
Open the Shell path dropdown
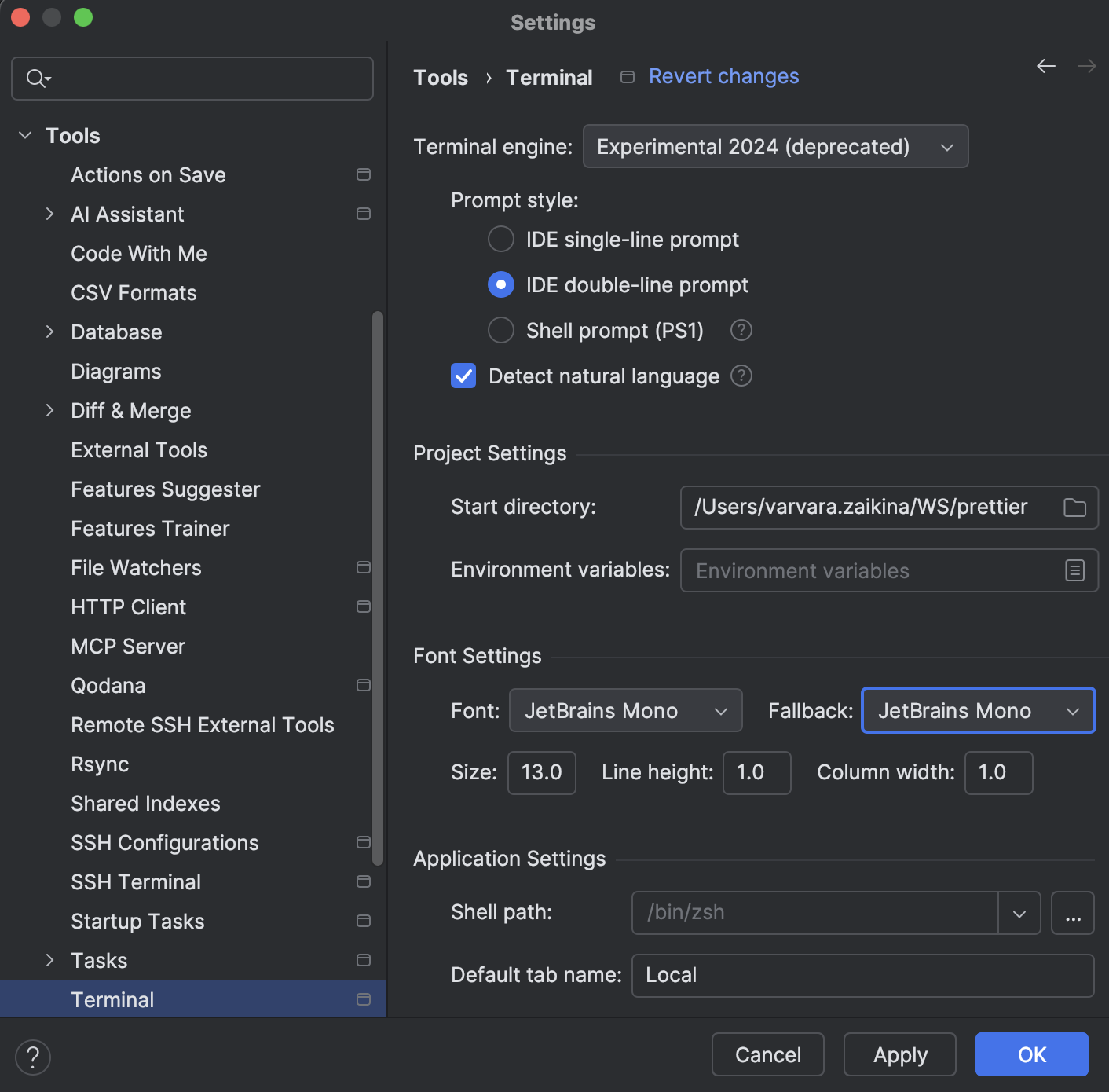tap(1019, 913)
